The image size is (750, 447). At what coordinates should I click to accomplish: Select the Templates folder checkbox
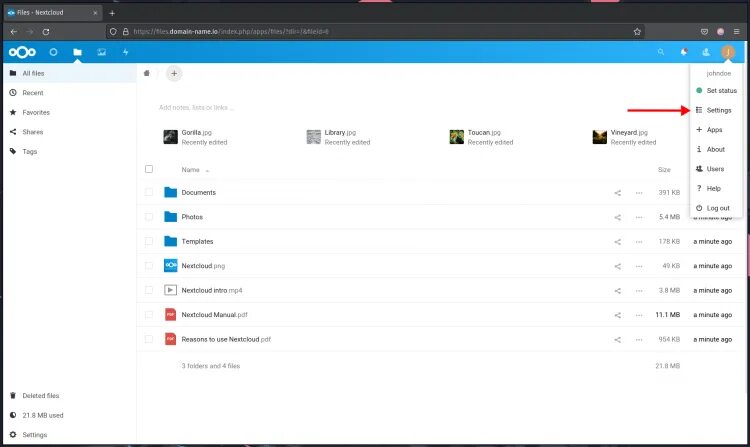click(x=149, y=241)
